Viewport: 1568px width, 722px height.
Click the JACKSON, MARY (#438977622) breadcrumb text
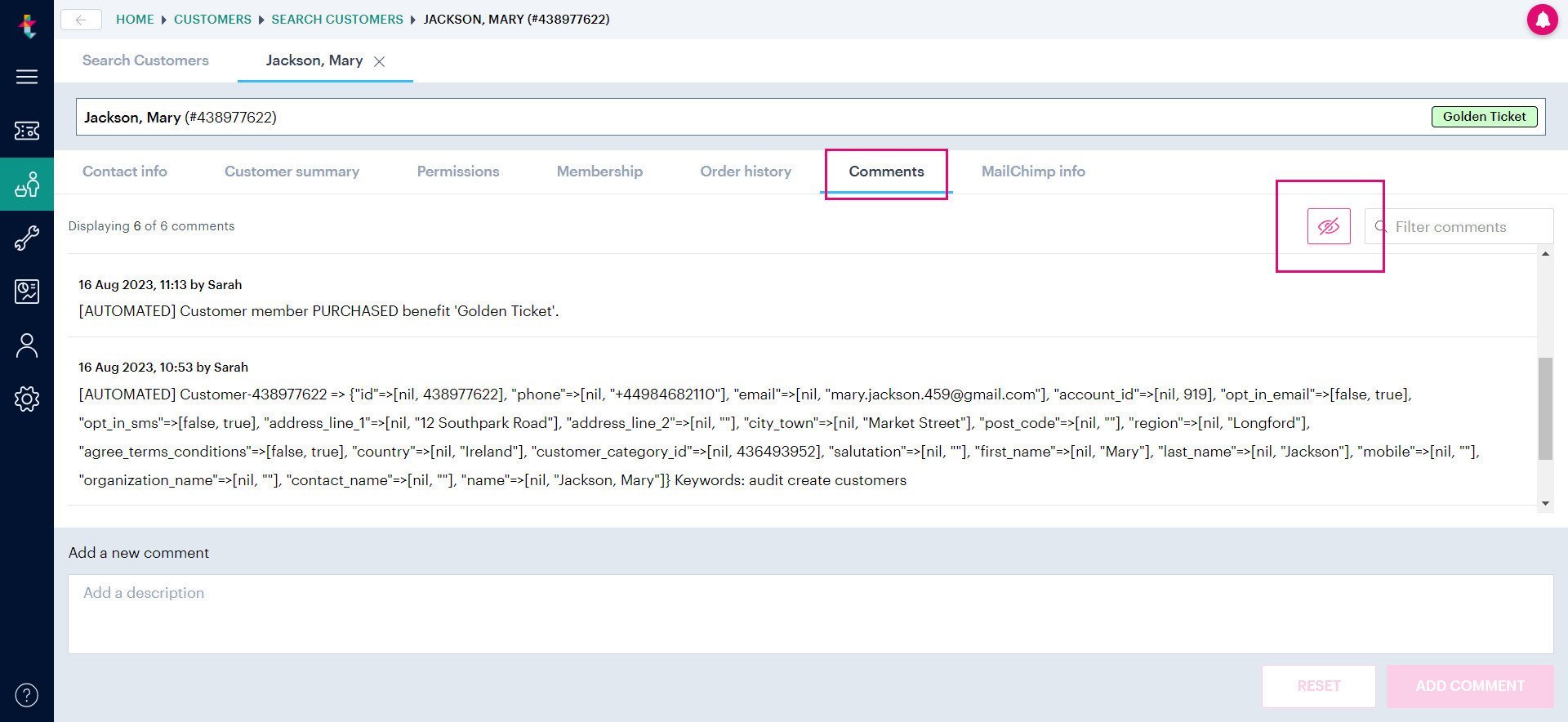click(516, 19)
